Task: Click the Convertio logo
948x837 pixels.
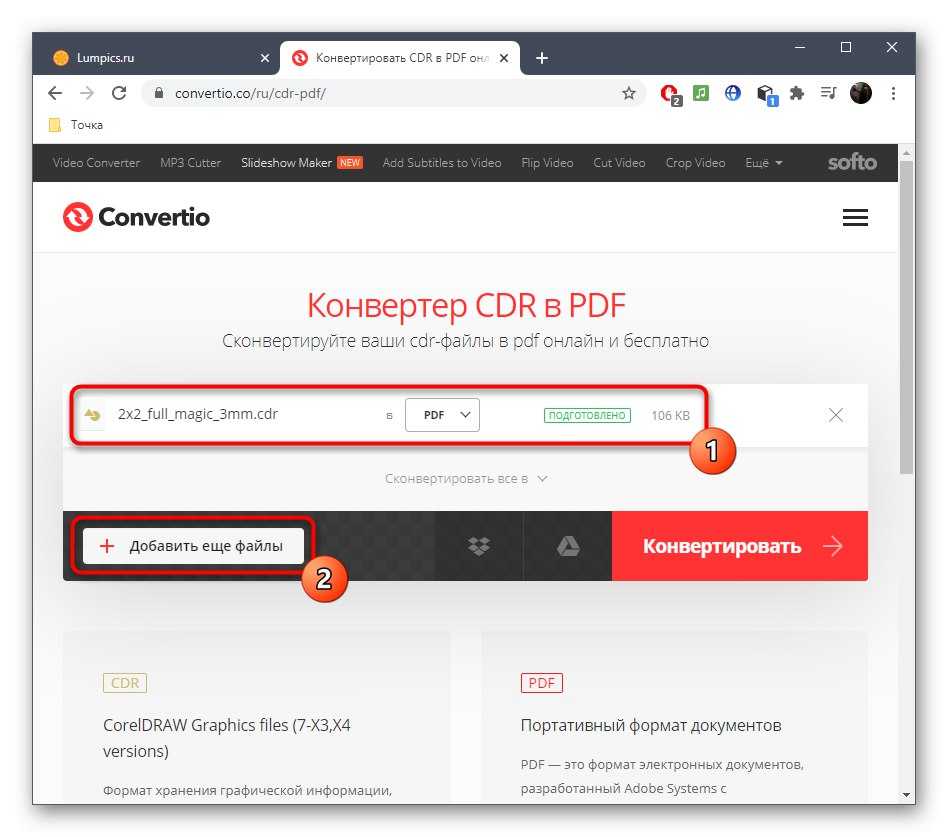Action: [x=136, y=217]
